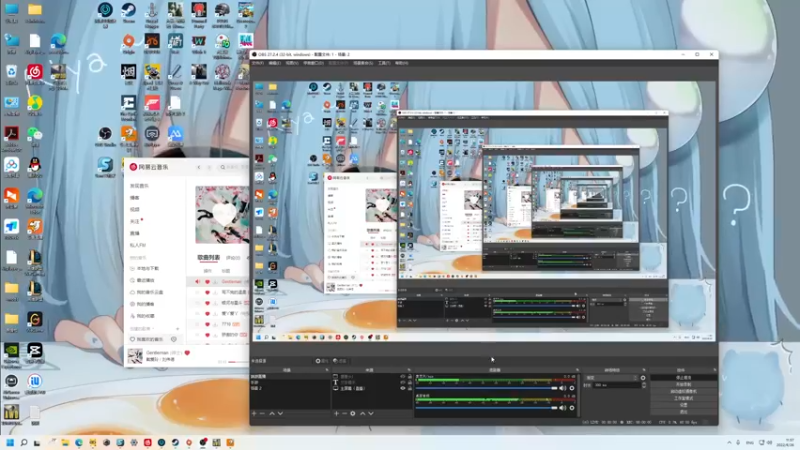Mute the first audio mixer channel
This screenshot has width=800, height=450.
pyautogui.click(x=563, y=388)
